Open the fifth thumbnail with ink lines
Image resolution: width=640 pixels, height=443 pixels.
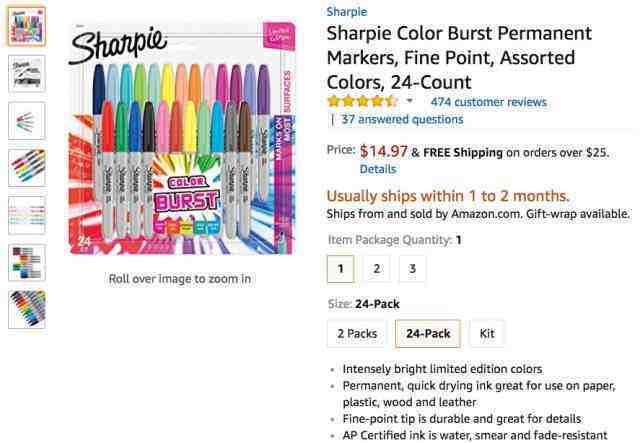pos(27,215)
